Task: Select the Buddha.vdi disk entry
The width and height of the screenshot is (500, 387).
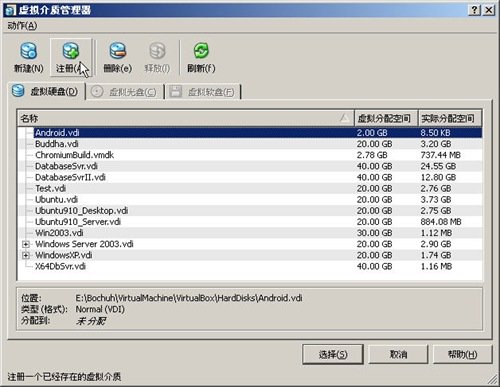Action: [x=57, y=144]
